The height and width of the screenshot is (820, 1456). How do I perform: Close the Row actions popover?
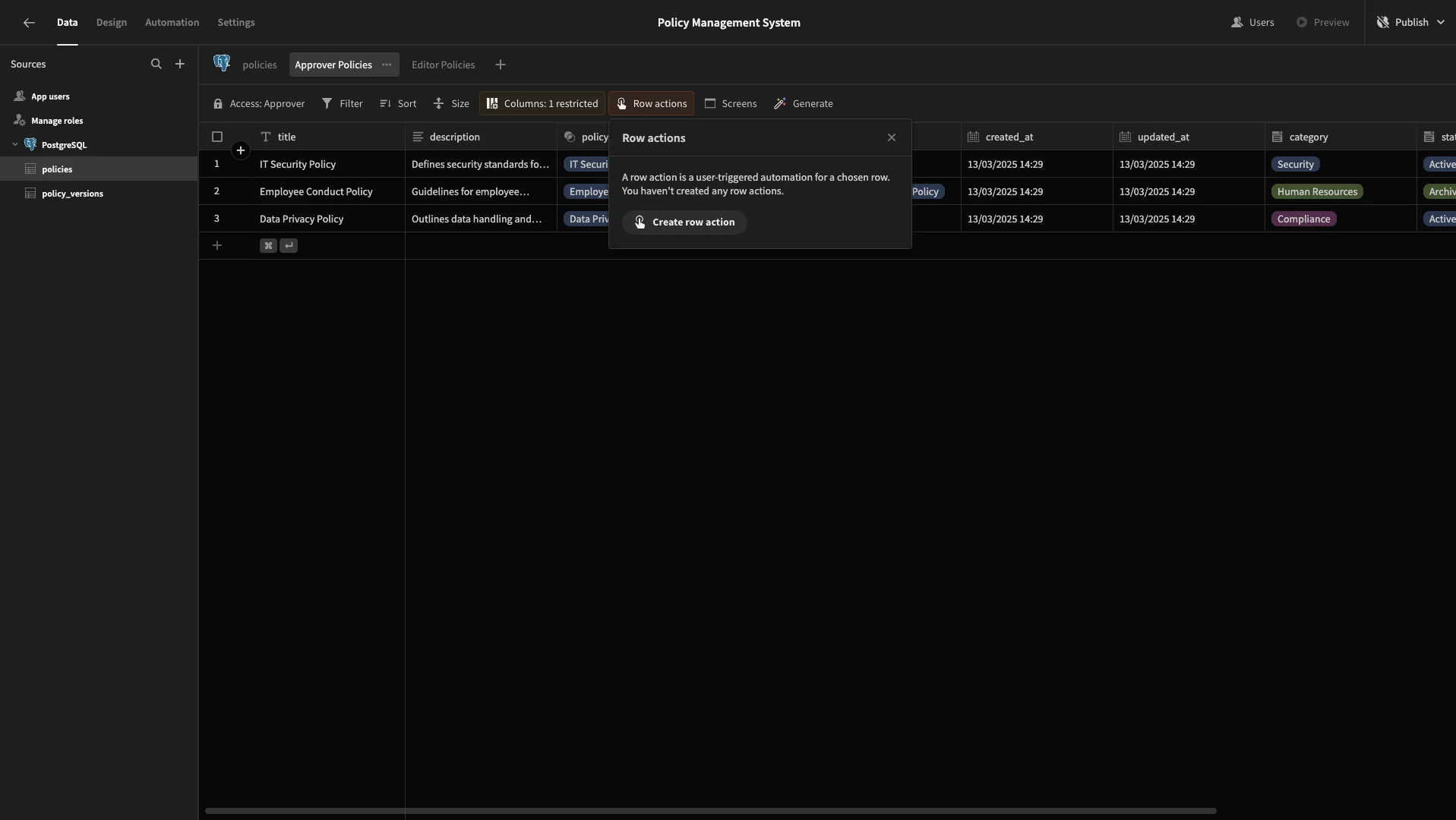click(x=892, y=137)
